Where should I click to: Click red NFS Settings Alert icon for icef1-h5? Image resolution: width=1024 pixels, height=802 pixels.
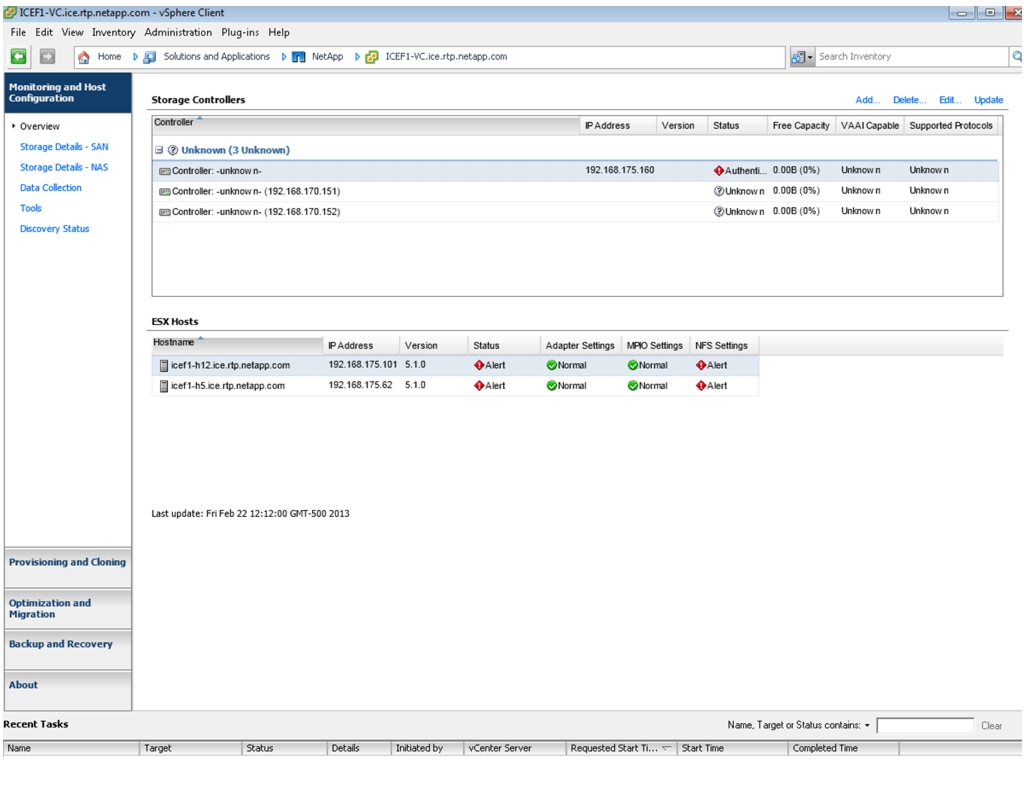point(701,386)
